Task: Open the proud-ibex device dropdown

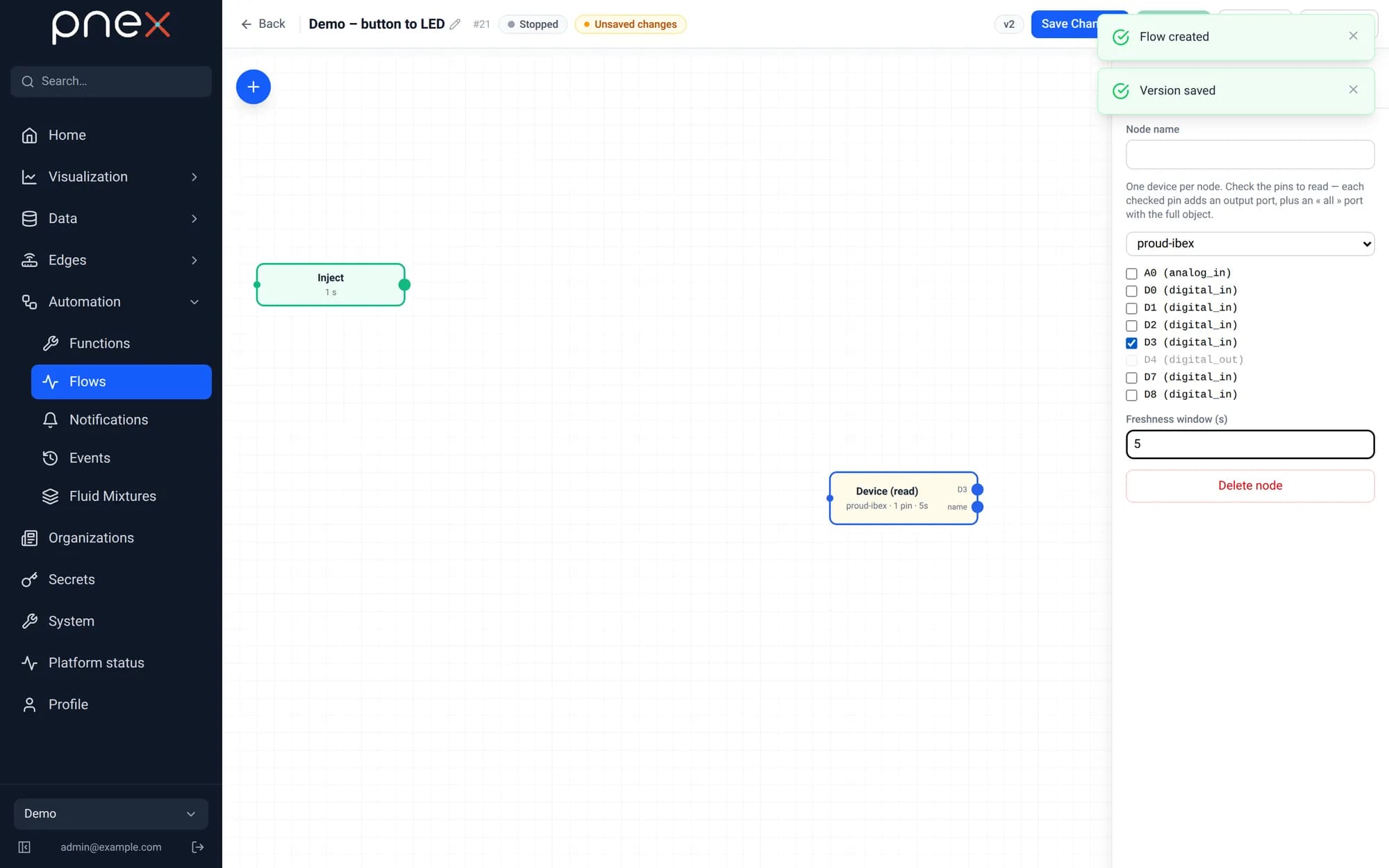Action: [x=1249, y=244]
